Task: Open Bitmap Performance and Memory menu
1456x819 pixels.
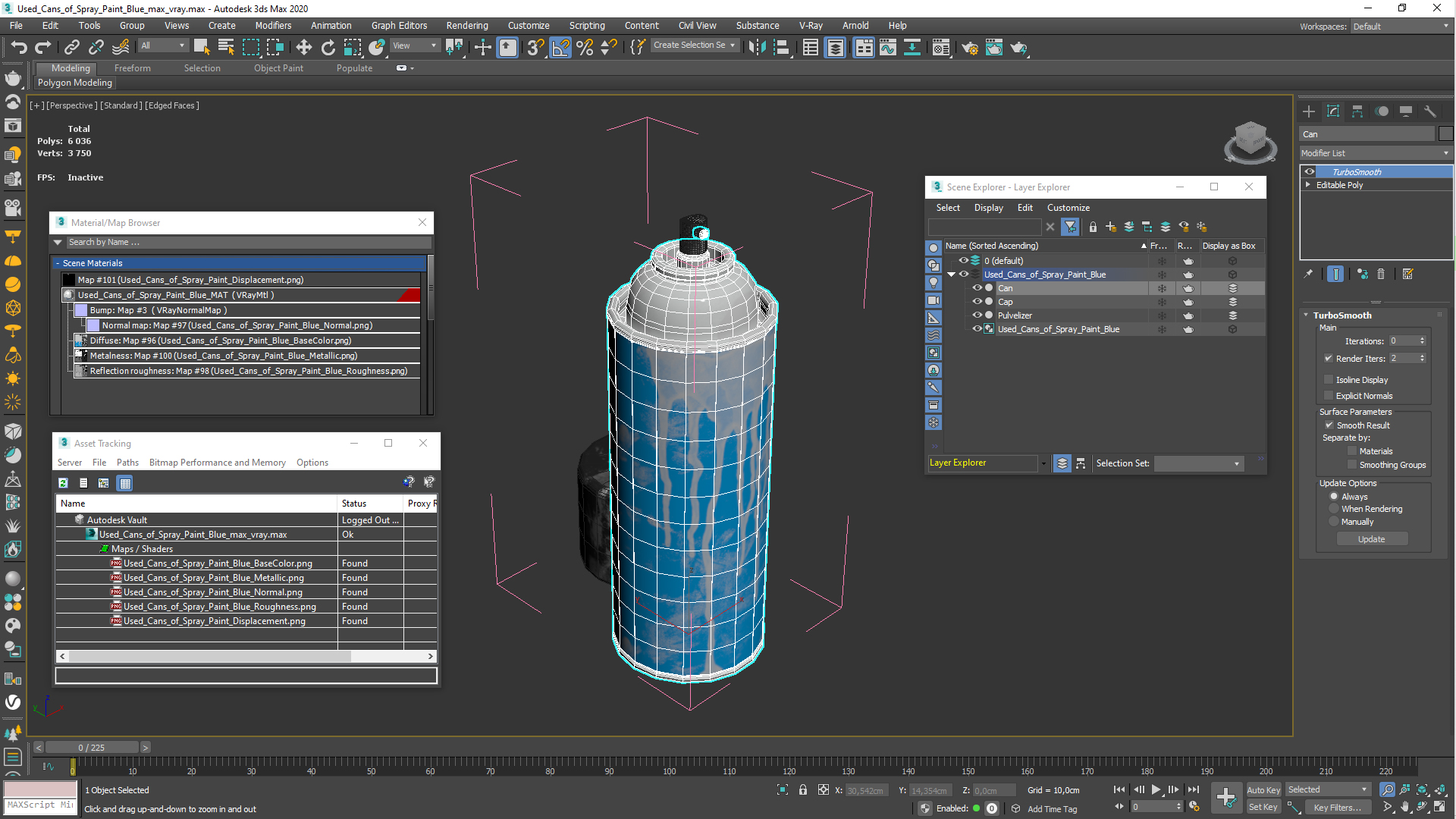Action: [218, 463]
